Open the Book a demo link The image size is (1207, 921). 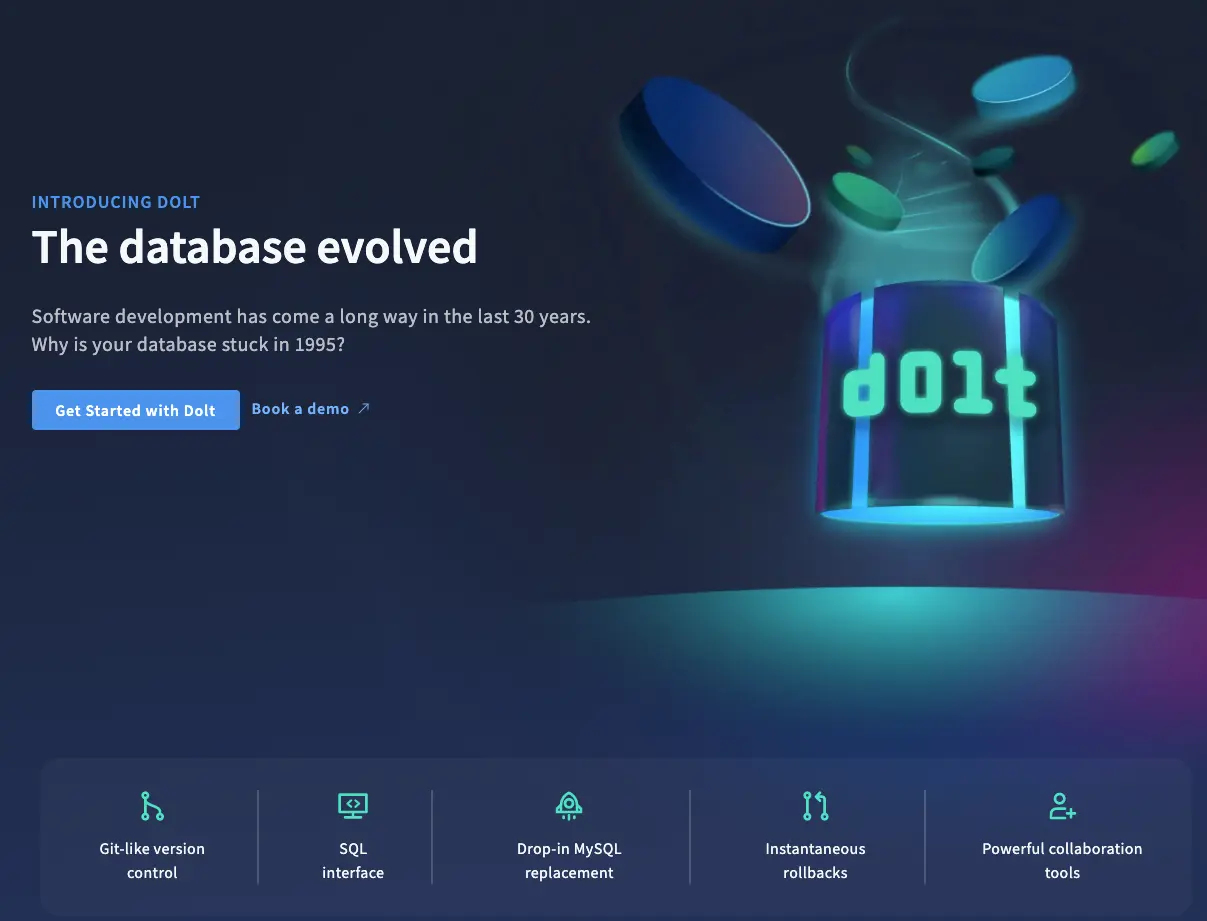coord(300,409)
